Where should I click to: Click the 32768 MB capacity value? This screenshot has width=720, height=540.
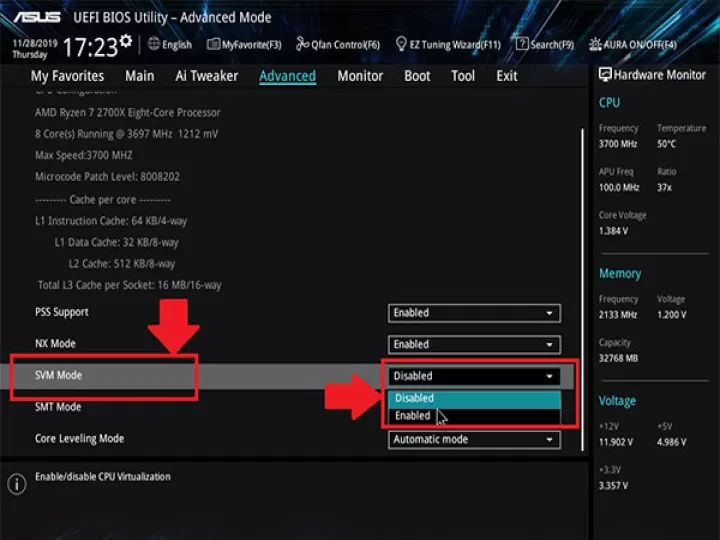618,358
